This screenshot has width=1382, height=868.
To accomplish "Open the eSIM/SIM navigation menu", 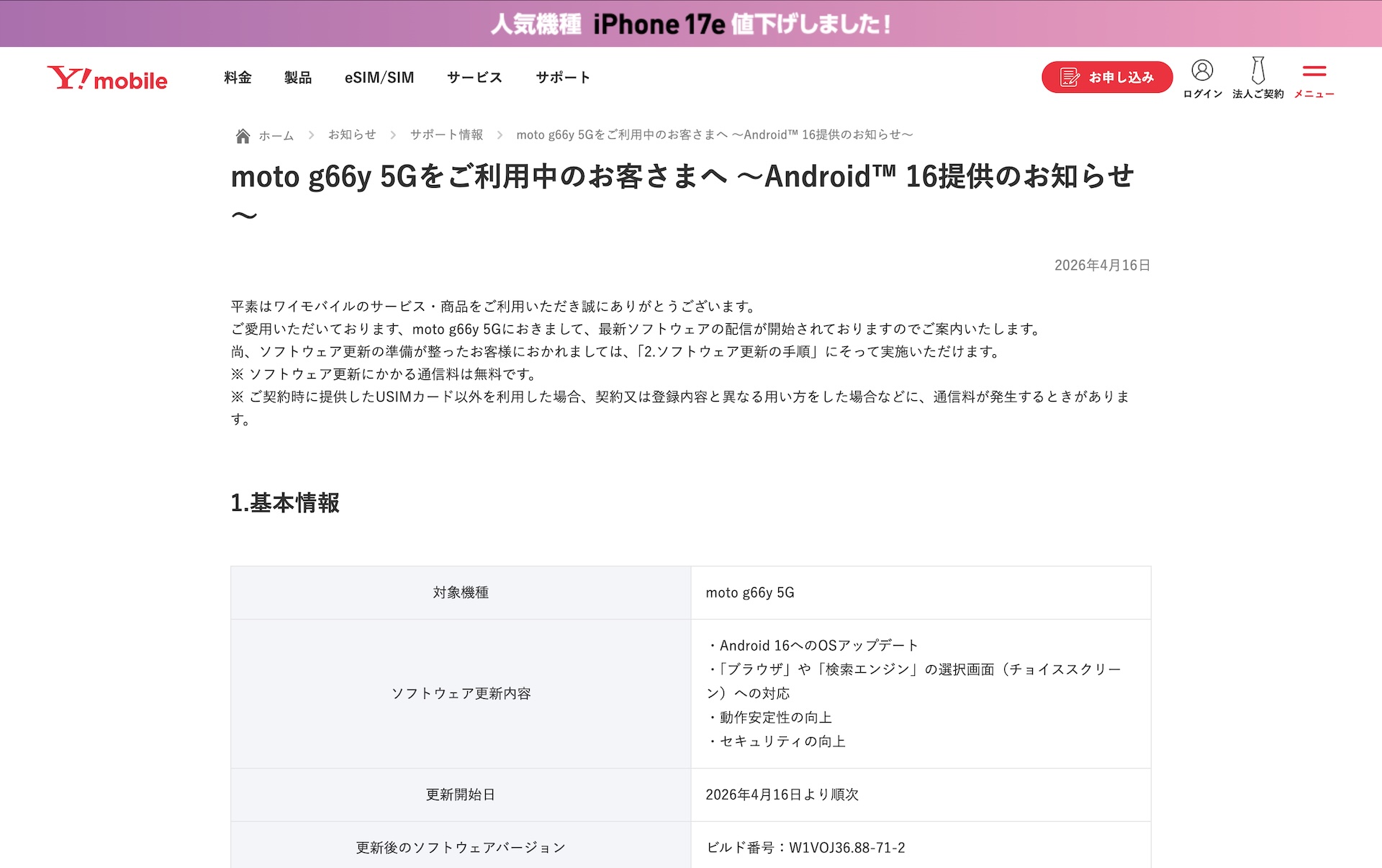I will click(x=379, y=77).
